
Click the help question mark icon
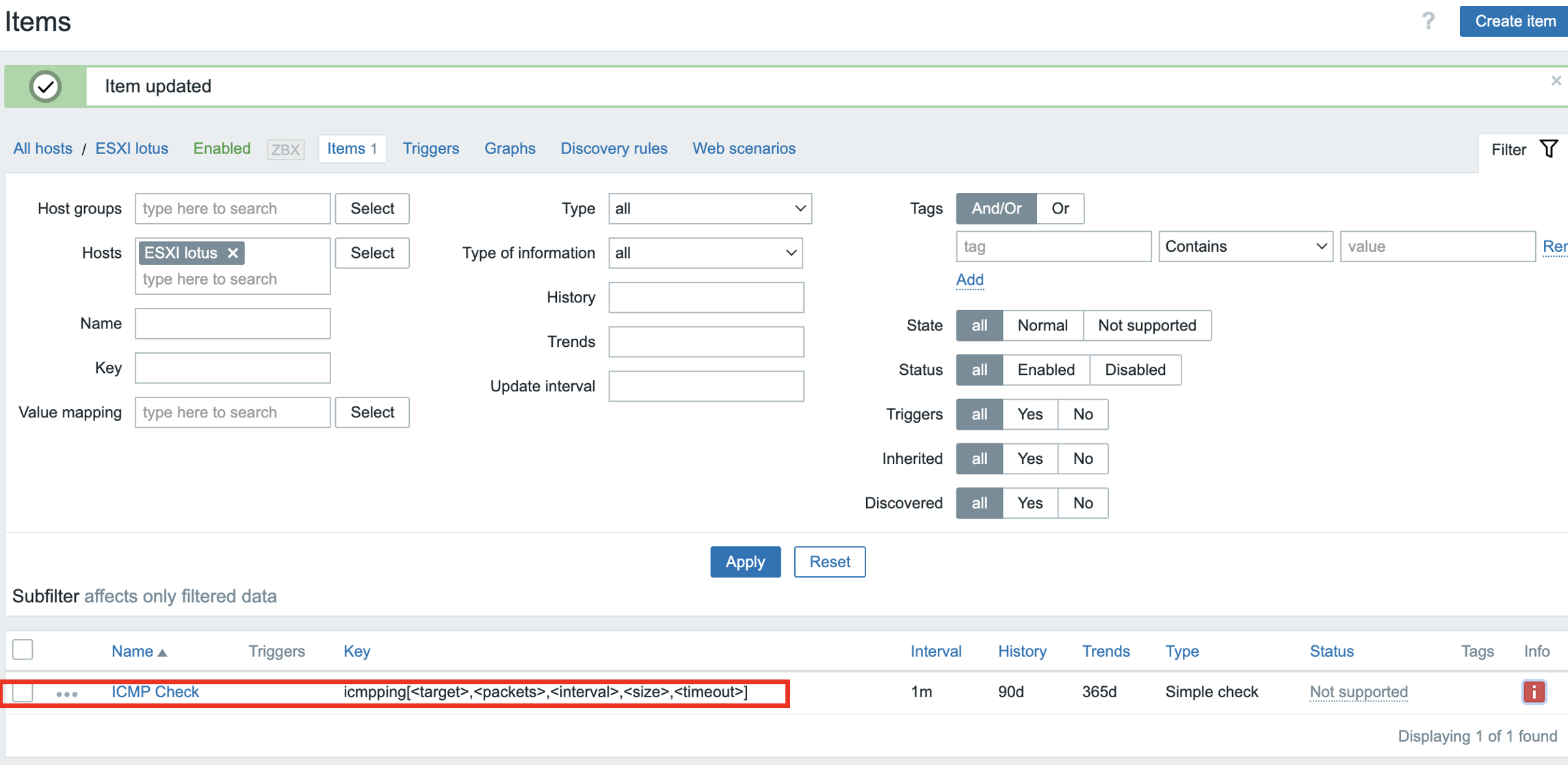1428,21
